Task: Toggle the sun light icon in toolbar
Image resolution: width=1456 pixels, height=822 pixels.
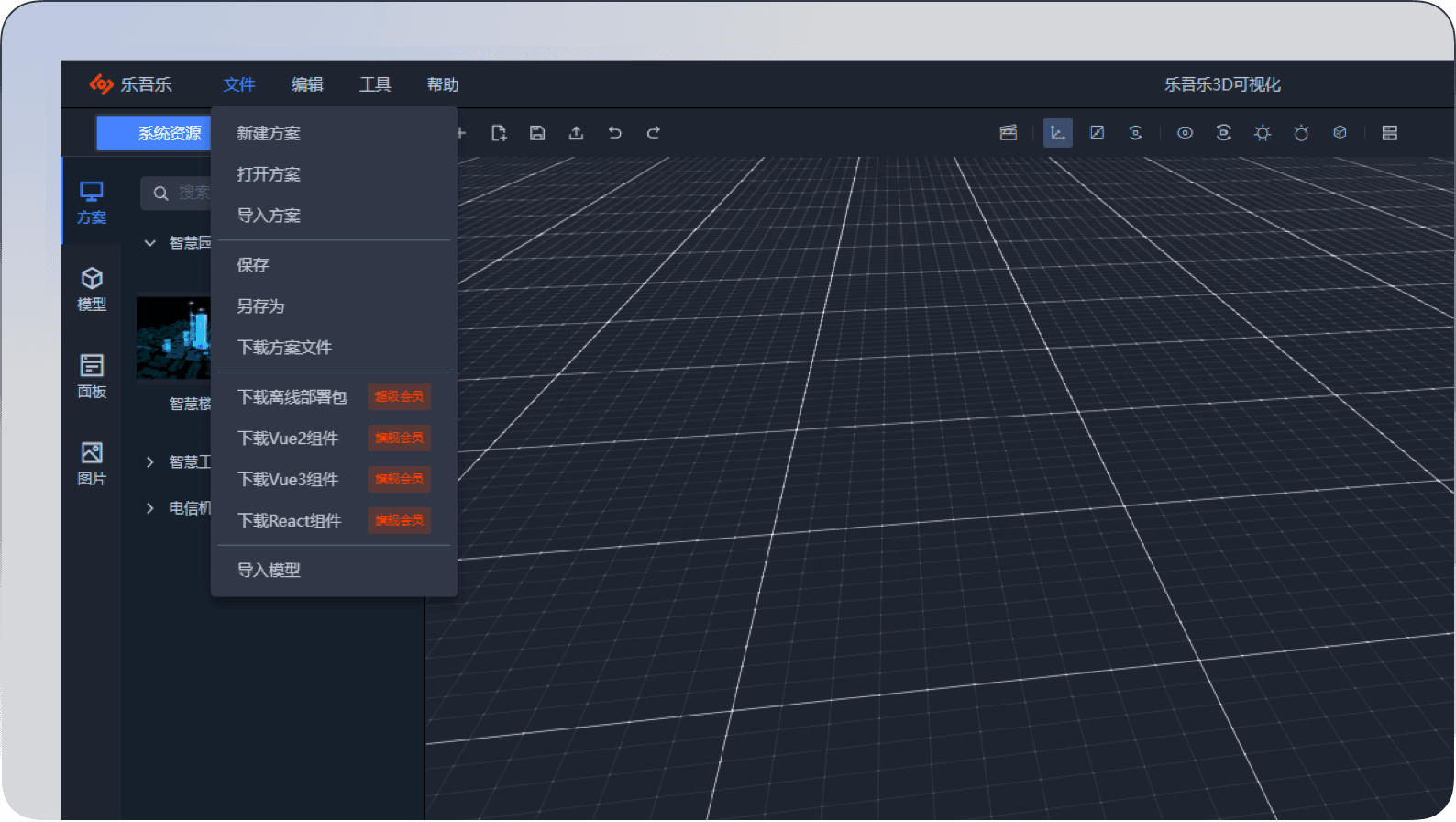Action: (1263, 133)
